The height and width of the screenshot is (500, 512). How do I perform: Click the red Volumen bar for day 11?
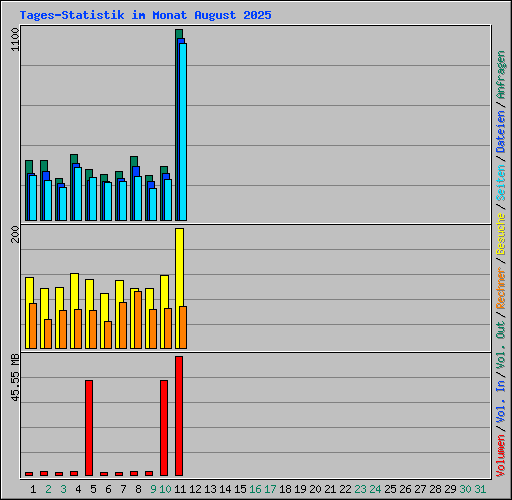[179, 416]
